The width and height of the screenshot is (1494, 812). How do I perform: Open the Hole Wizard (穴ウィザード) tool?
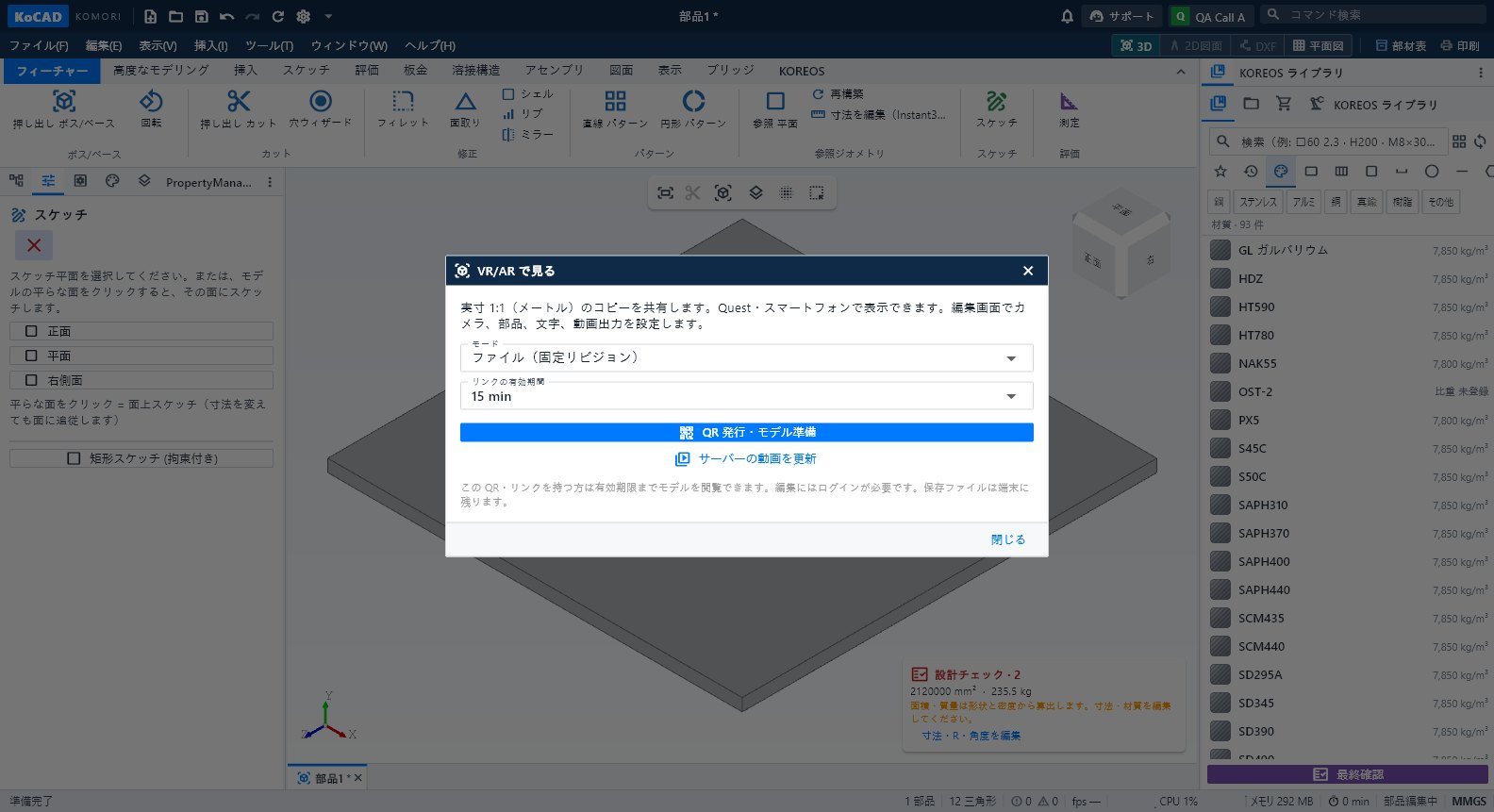tap(321, 108)
